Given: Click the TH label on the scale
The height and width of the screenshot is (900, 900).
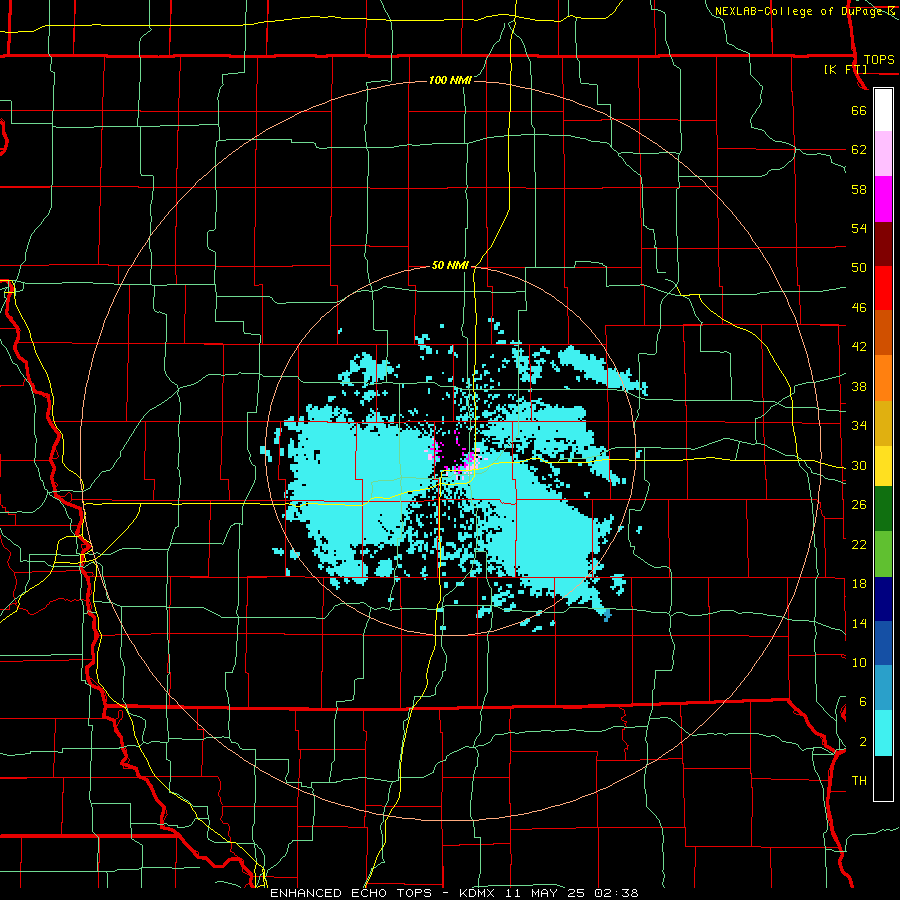Looking at the screenshot, I should pyautogui.click(x=859, y=781).
